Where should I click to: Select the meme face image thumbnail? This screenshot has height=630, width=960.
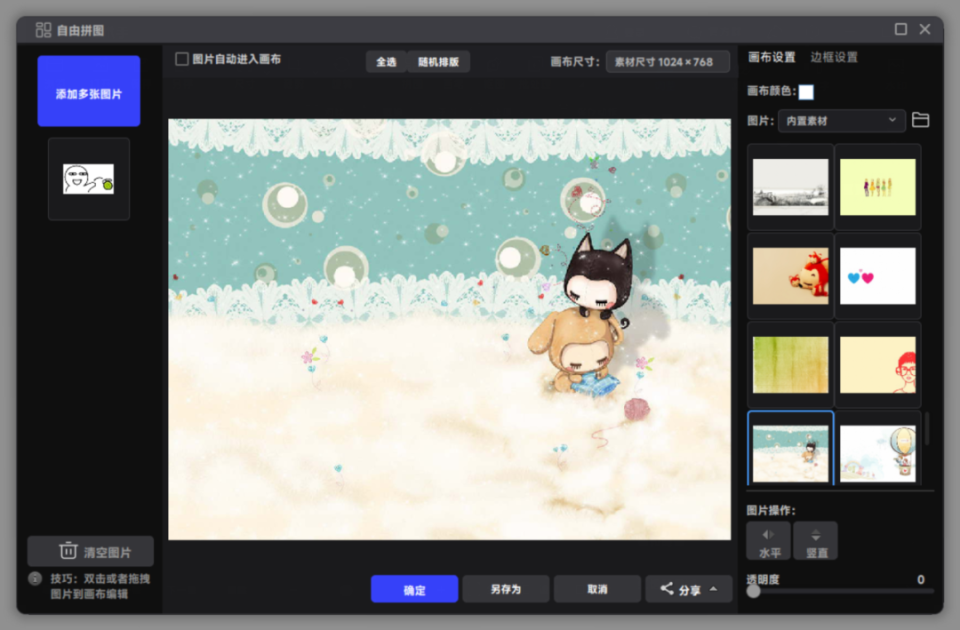click(x=89, y=179)
